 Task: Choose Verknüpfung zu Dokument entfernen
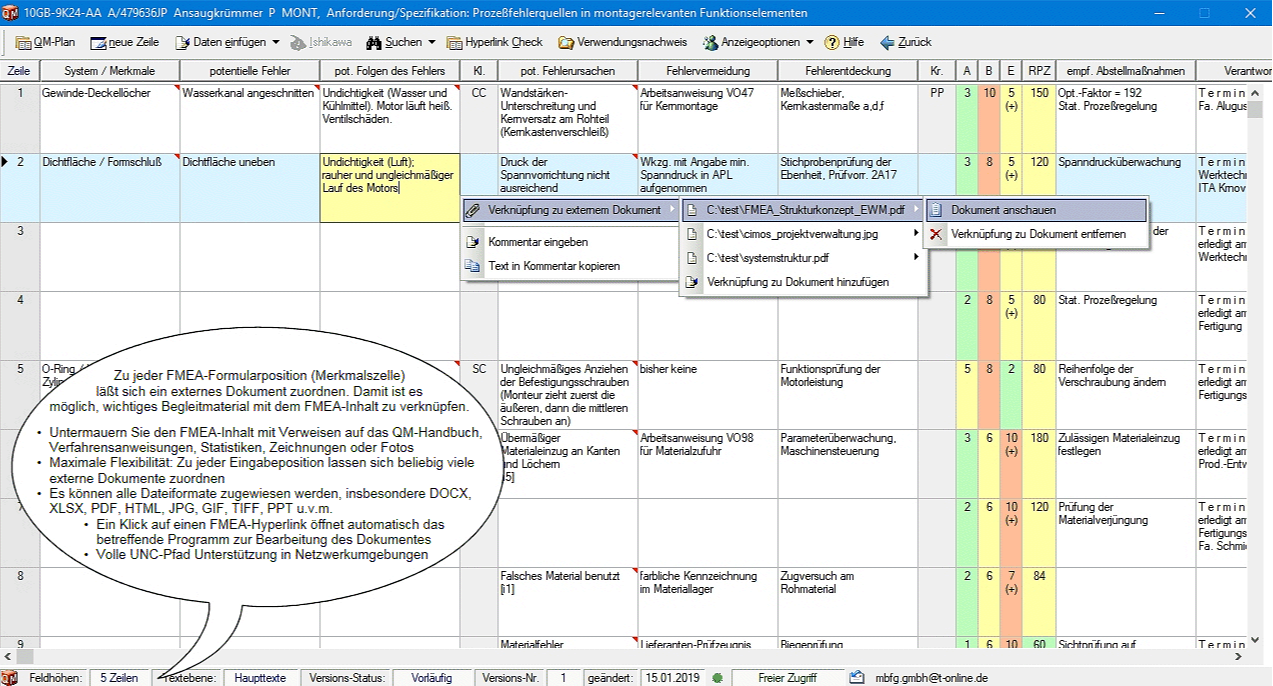coord(1037,234)
